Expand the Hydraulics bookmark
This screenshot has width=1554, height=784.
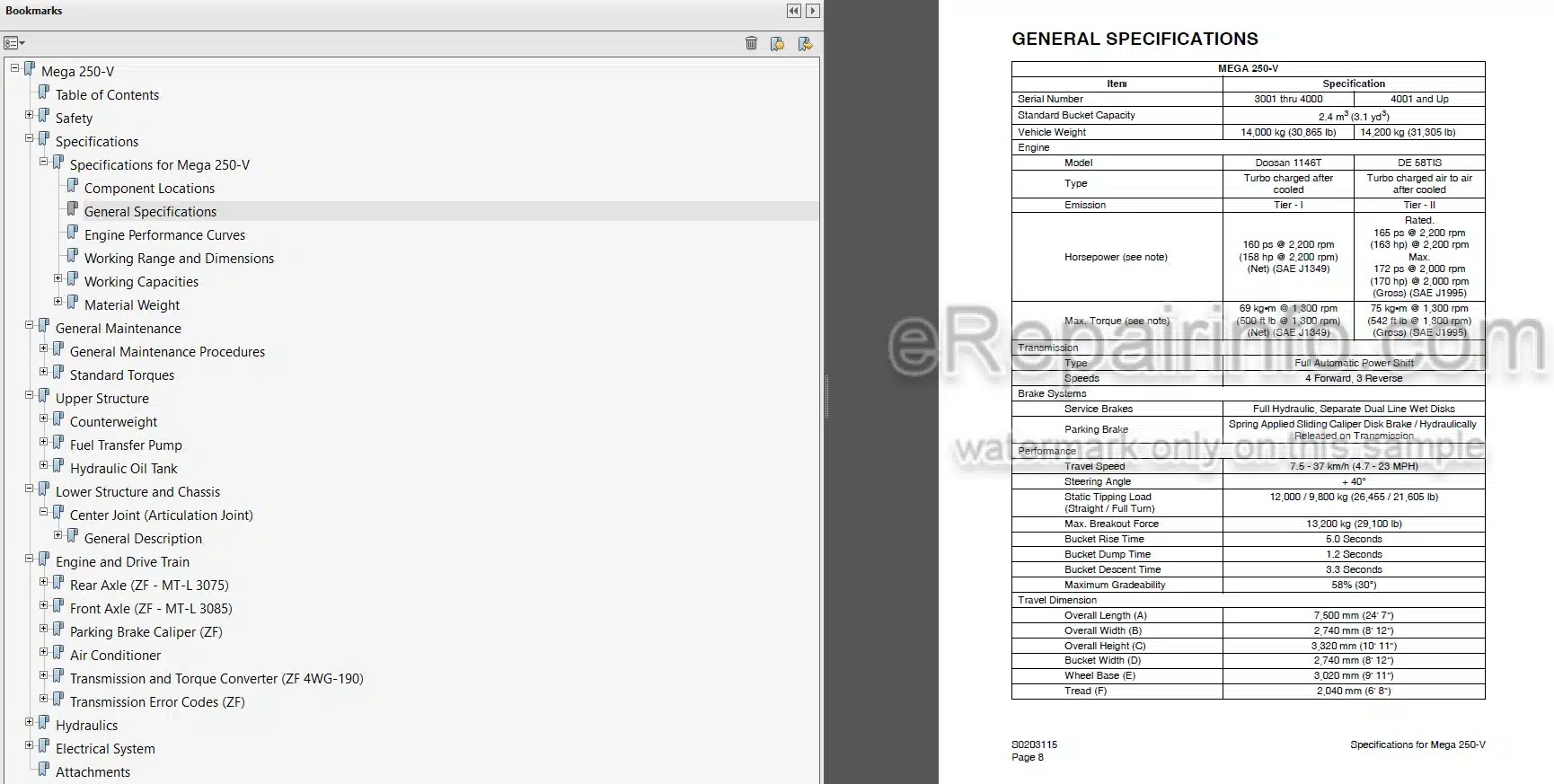29,722
